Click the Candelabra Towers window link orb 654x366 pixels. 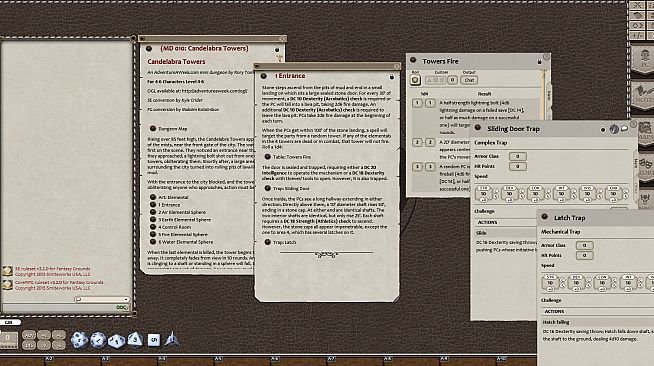pos(149,48)
